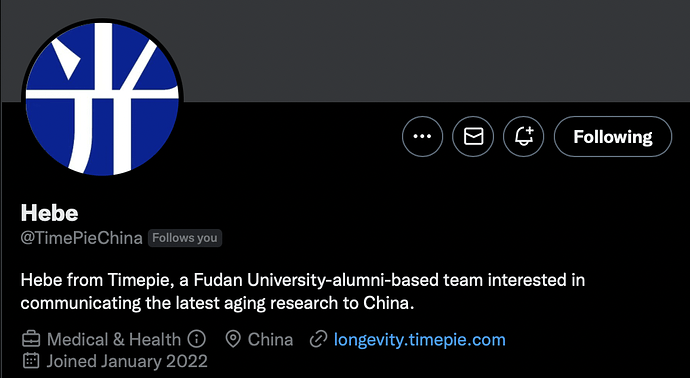The image size is (690, 378).
Task: Click the chain link icon beside the website
Action: (x=318, y=339)
